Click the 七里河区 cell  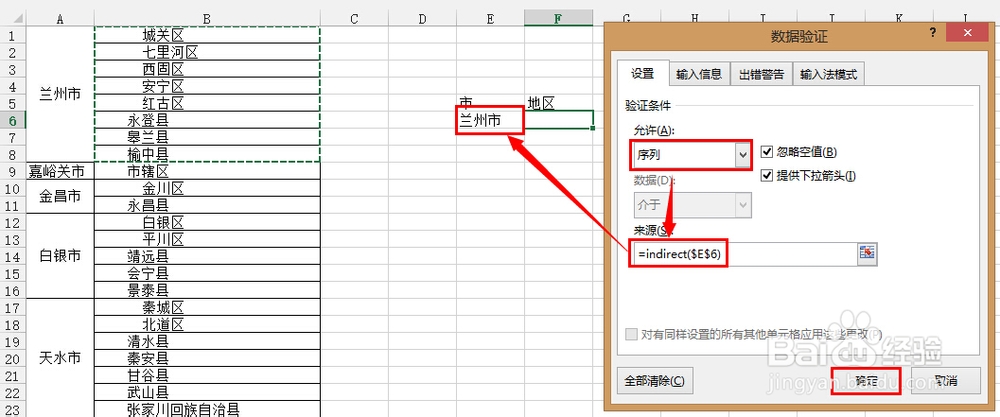click(207, 52)
